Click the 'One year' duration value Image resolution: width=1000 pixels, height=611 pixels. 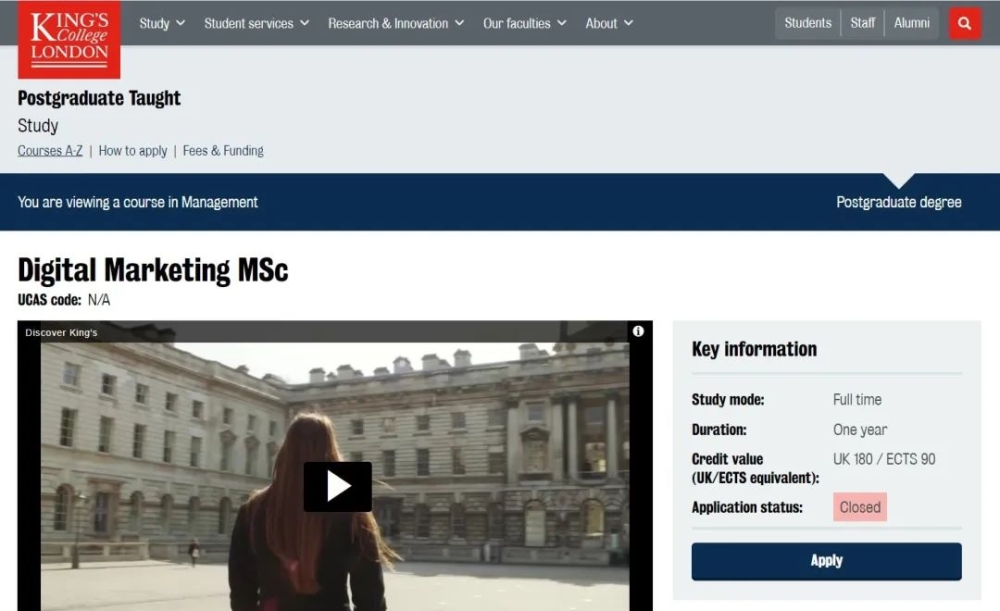[860, 430]
